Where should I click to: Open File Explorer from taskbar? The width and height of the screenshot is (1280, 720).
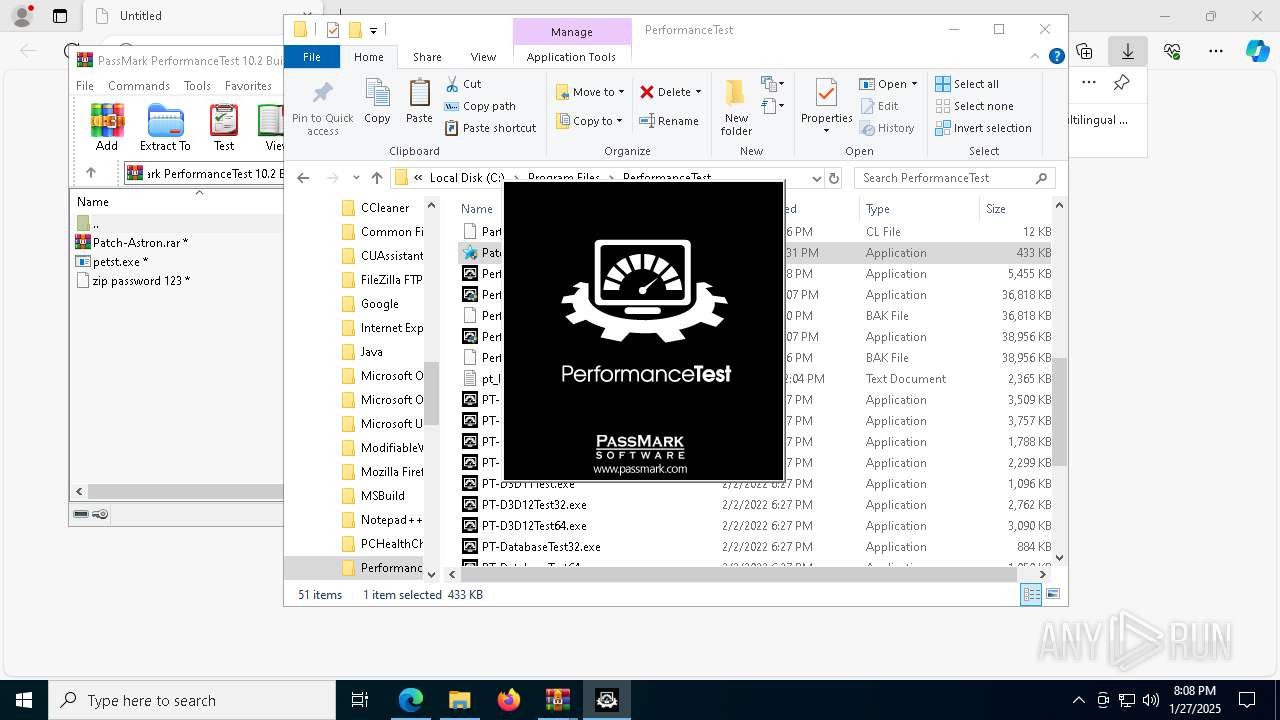pos(460,700)
